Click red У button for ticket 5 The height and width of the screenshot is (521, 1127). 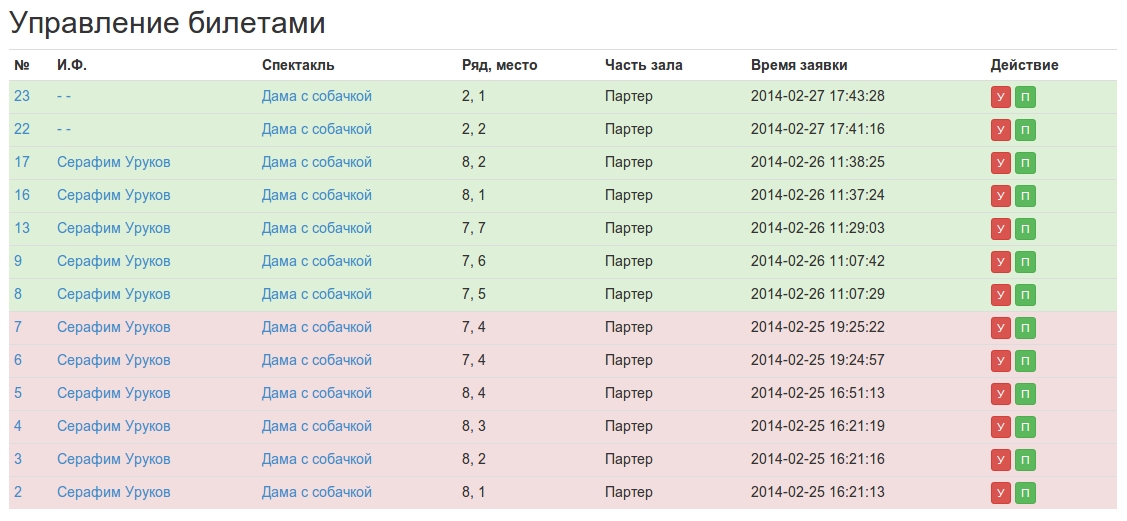tap(1000, 395)
